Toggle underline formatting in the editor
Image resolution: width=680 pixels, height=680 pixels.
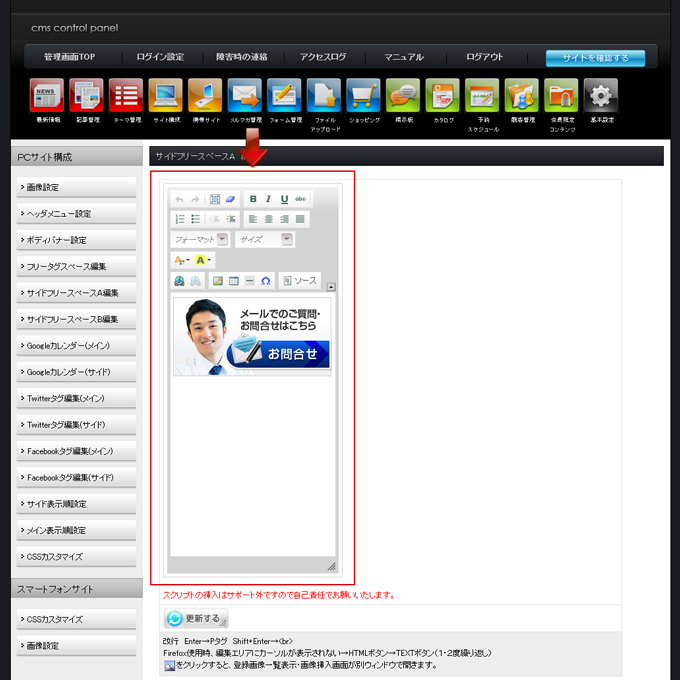click(284, 199)
